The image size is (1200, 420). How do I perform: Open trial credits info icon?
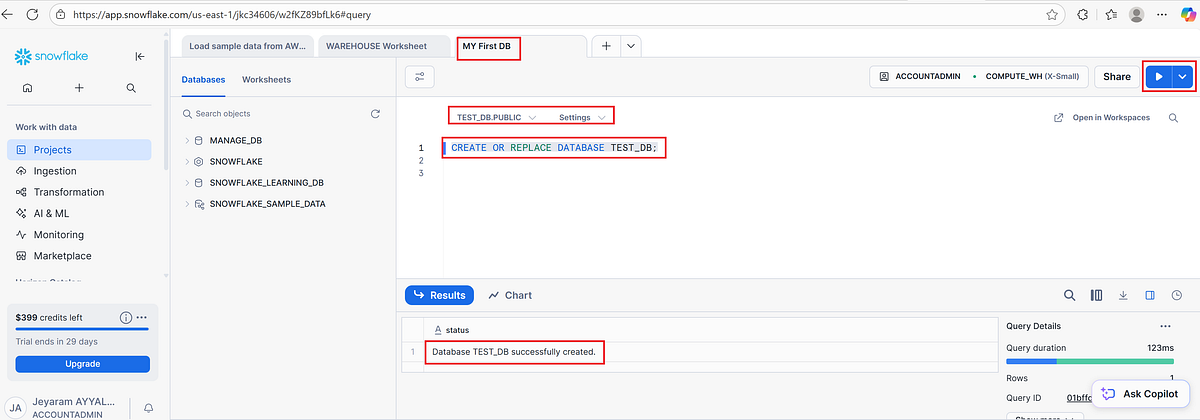pyautogui.click(x=126, y=317)
